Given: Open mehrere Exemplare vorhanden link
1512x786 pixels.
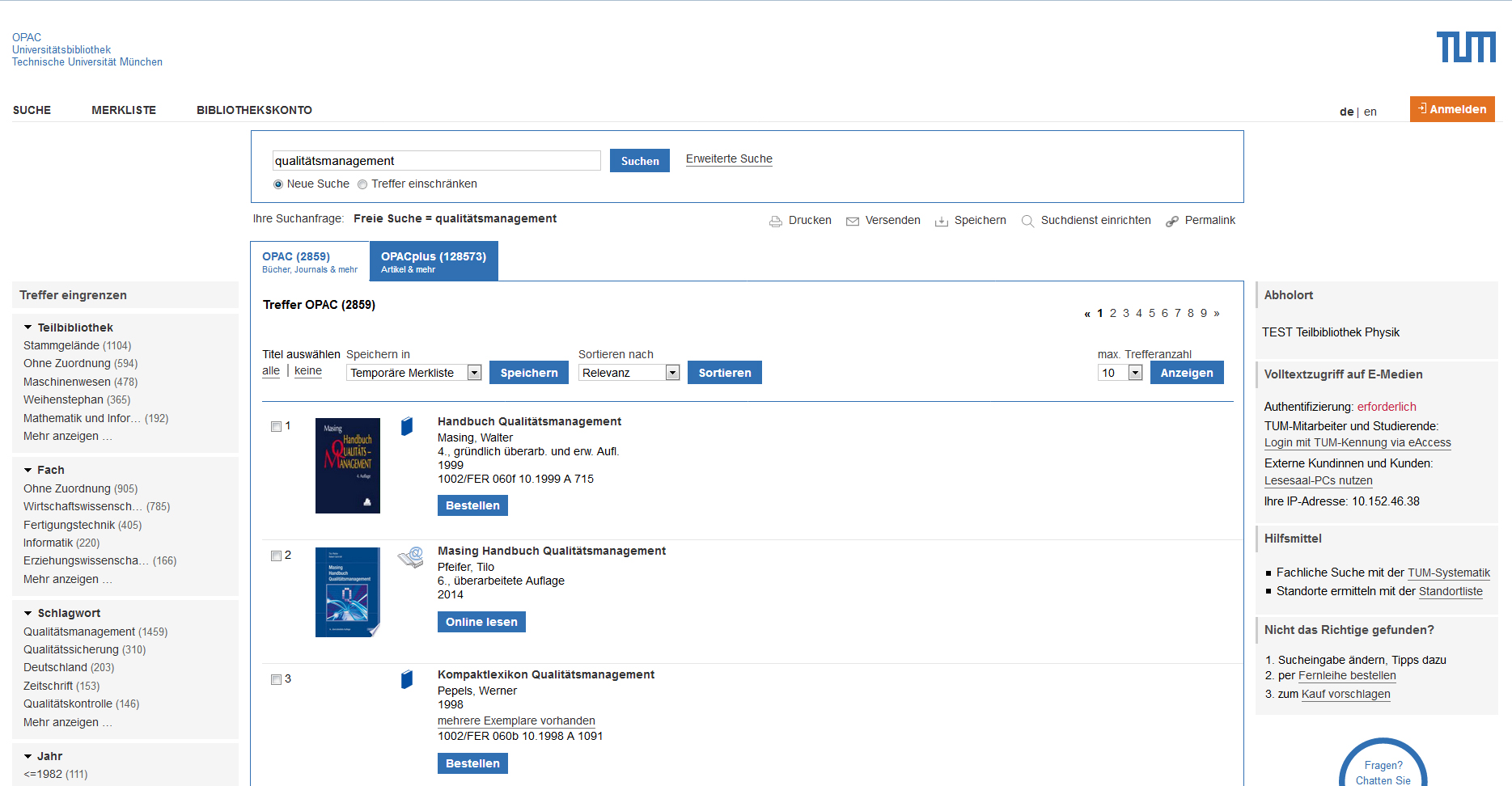Looking at the screenshot, I should point(516,720).
